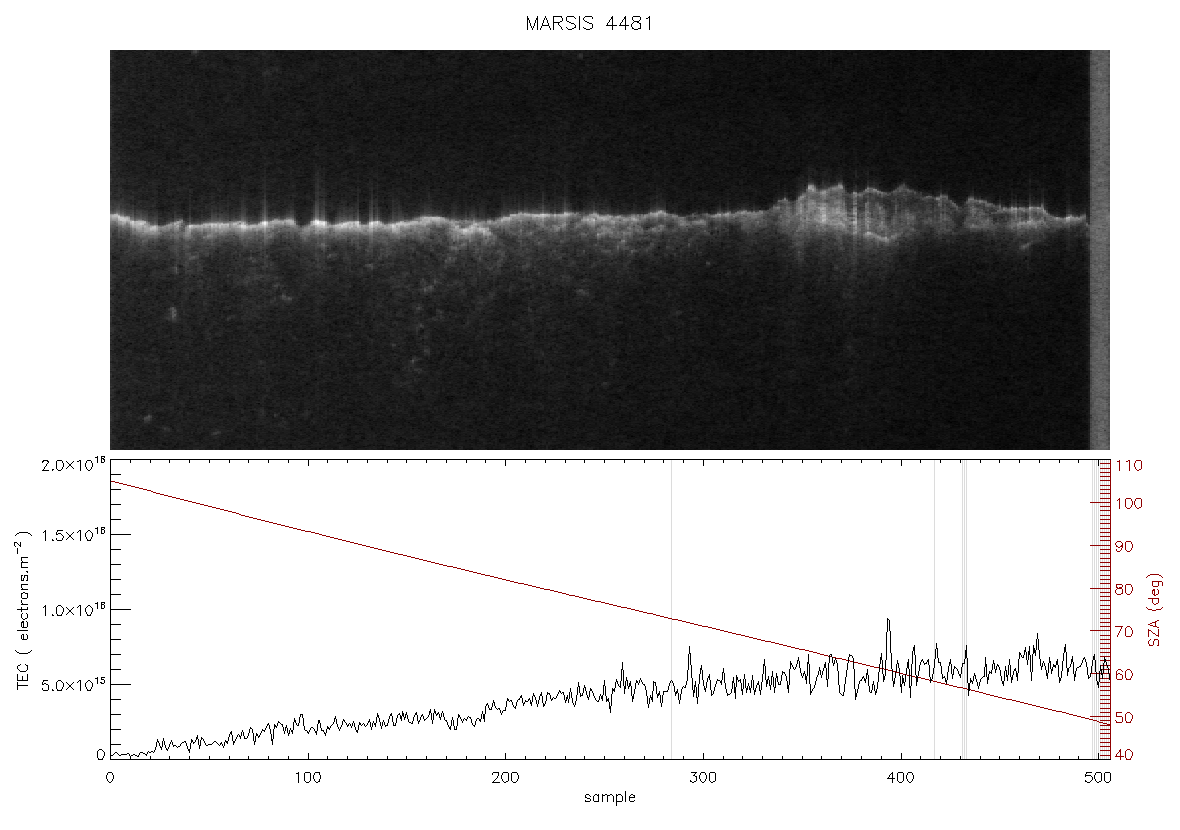Click the x-axis tick label 0
This screenshot has width=1180, height=830.
click(x=110, y=777)
